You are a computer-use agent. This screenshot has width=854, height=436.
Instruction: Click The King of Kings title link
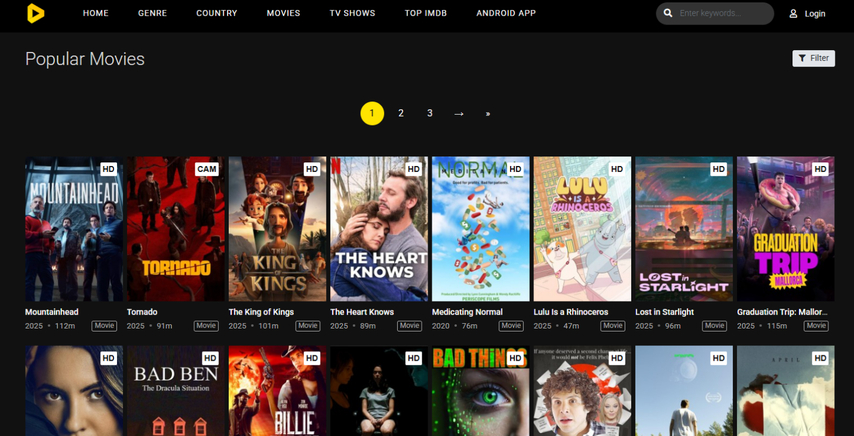(x=261, y=312)
